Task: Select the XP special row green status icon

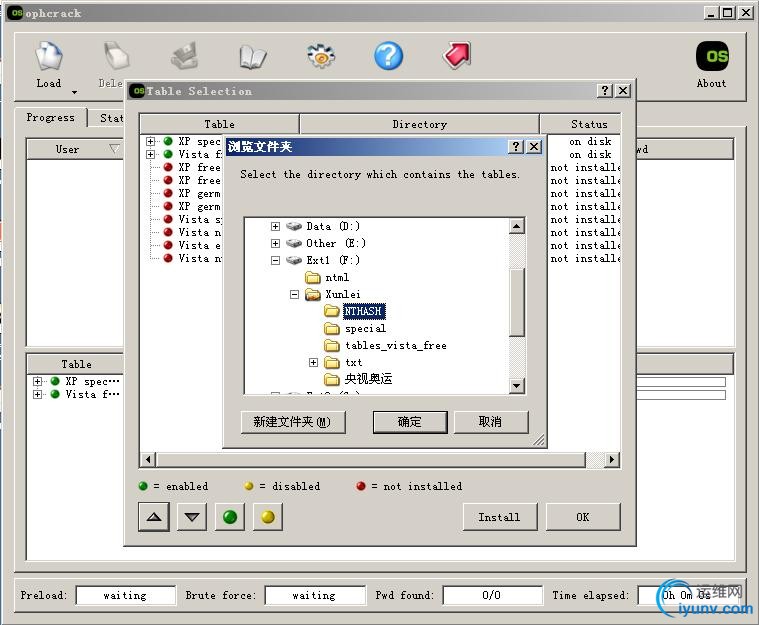Action: [x=168, y=141]
